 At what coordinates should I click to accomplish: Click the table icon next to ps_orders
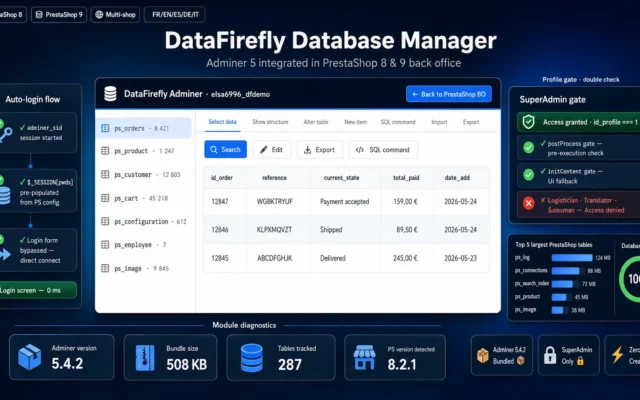click(x=105, y=128)
